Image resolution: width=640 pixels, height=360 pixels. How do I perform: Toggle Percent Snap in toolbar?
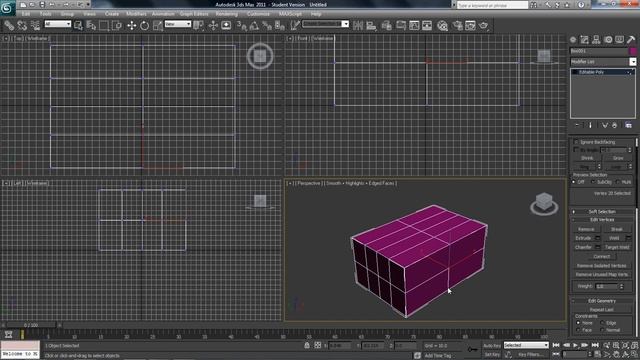[267, 26]
